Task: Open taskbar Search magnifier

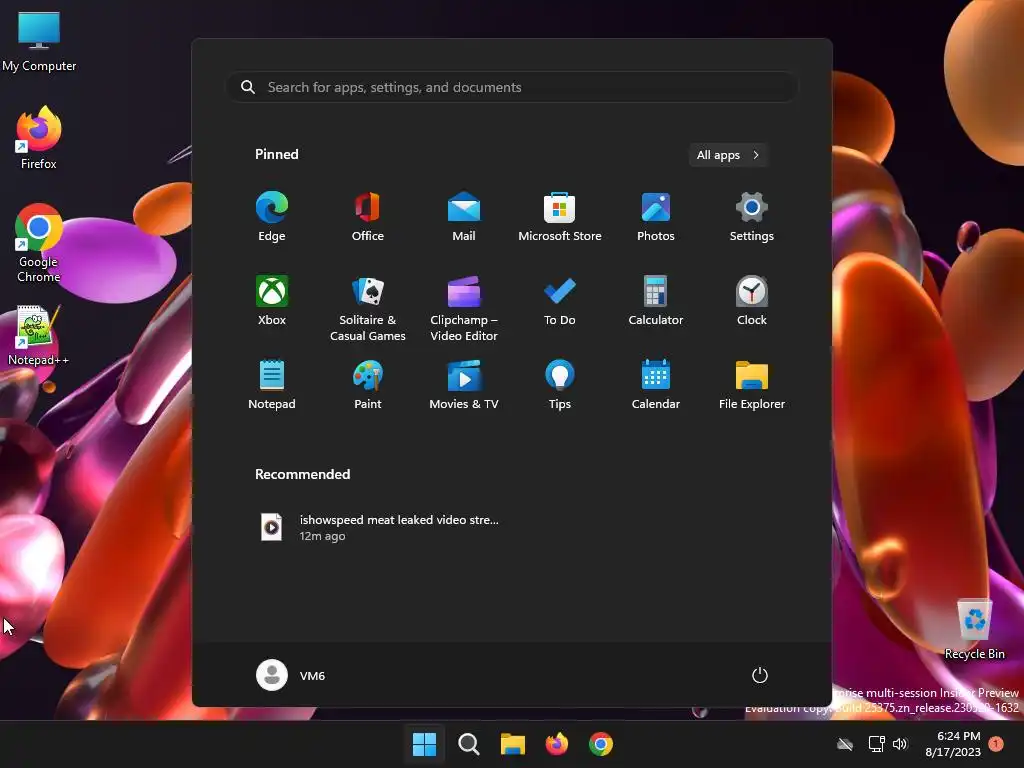Action: pyautogui.click(x=468, y=744)
